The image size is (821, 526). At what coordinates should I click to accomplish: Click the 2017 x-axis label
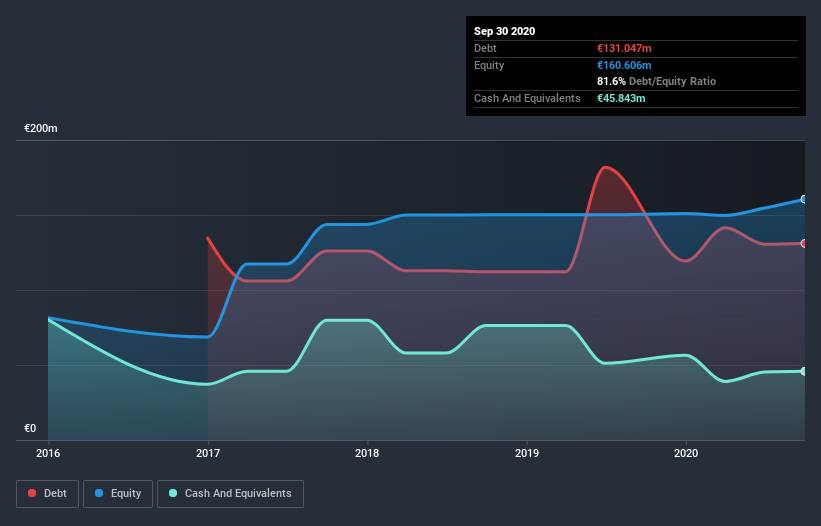click(x=208, y=453)
